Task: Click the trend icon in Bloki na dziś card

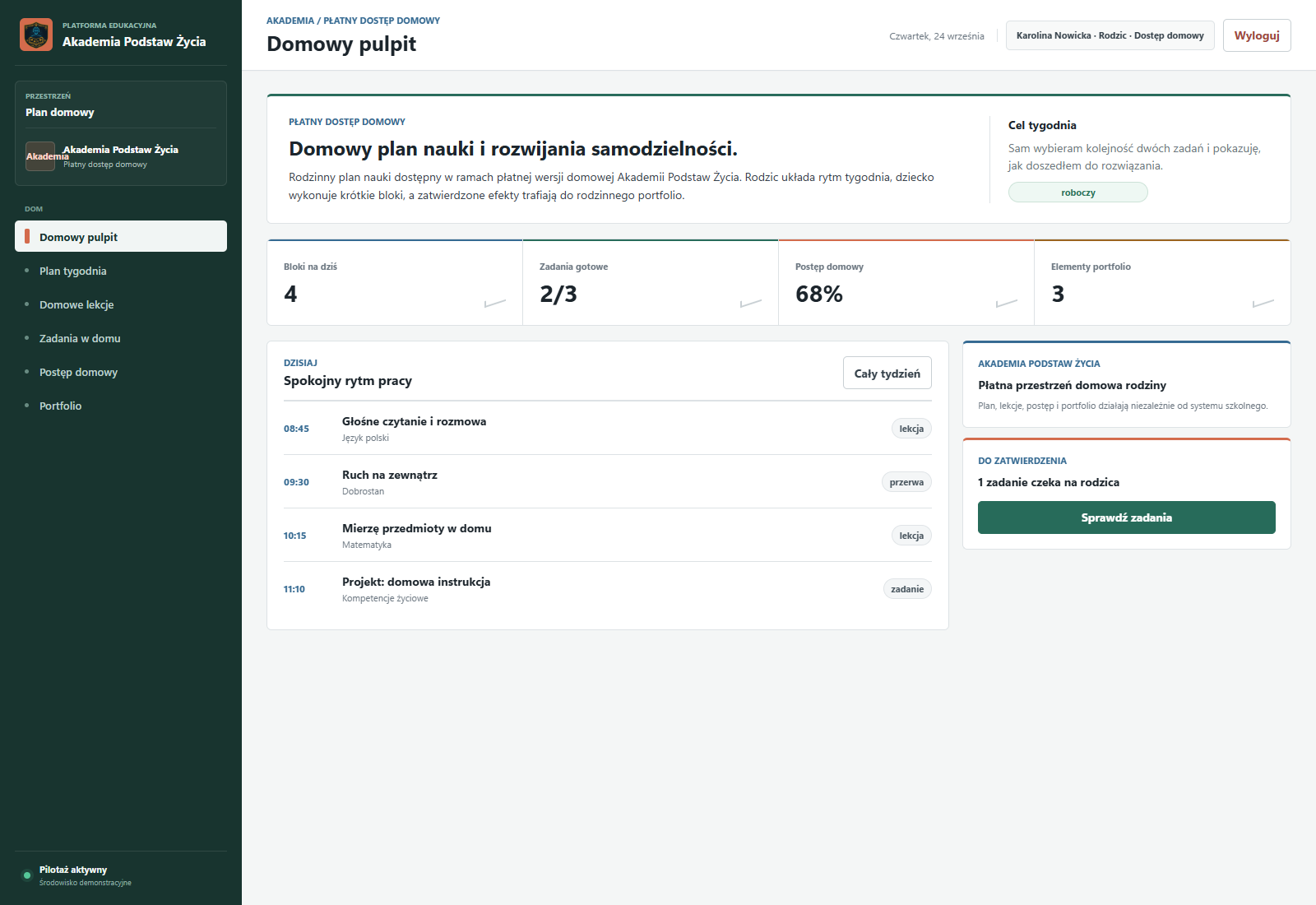Action: click(495, 303)
